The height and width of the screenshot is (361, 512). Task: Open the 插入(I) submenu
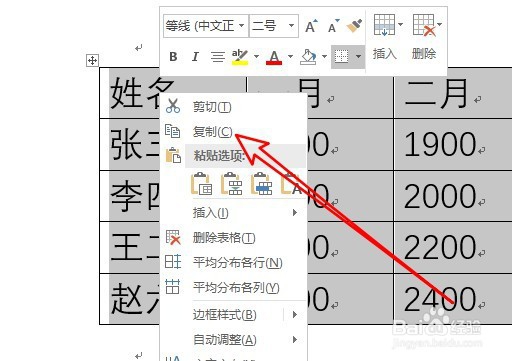click(233, 213)
